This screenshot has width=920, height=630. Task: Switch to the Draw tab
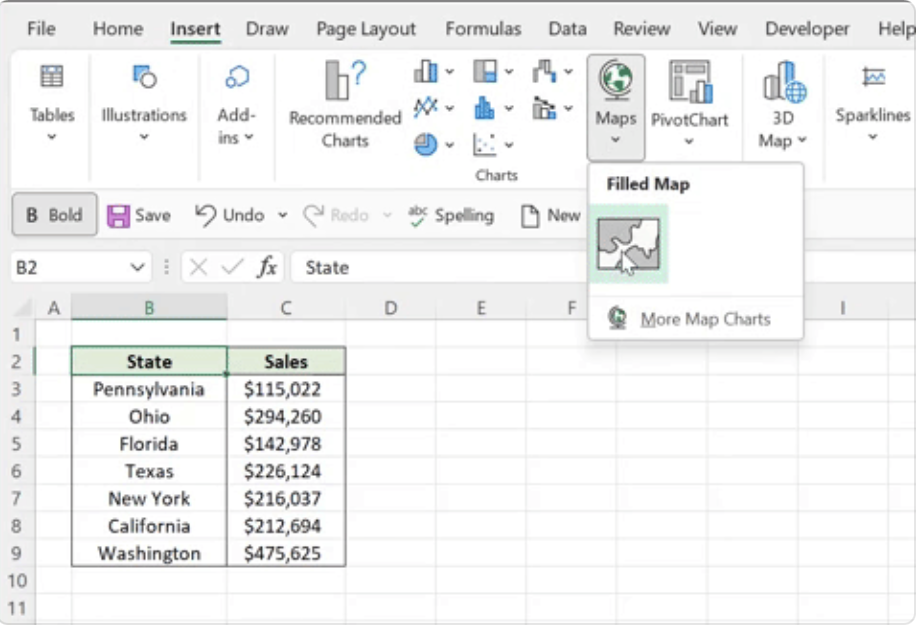(x=267, y=28)
